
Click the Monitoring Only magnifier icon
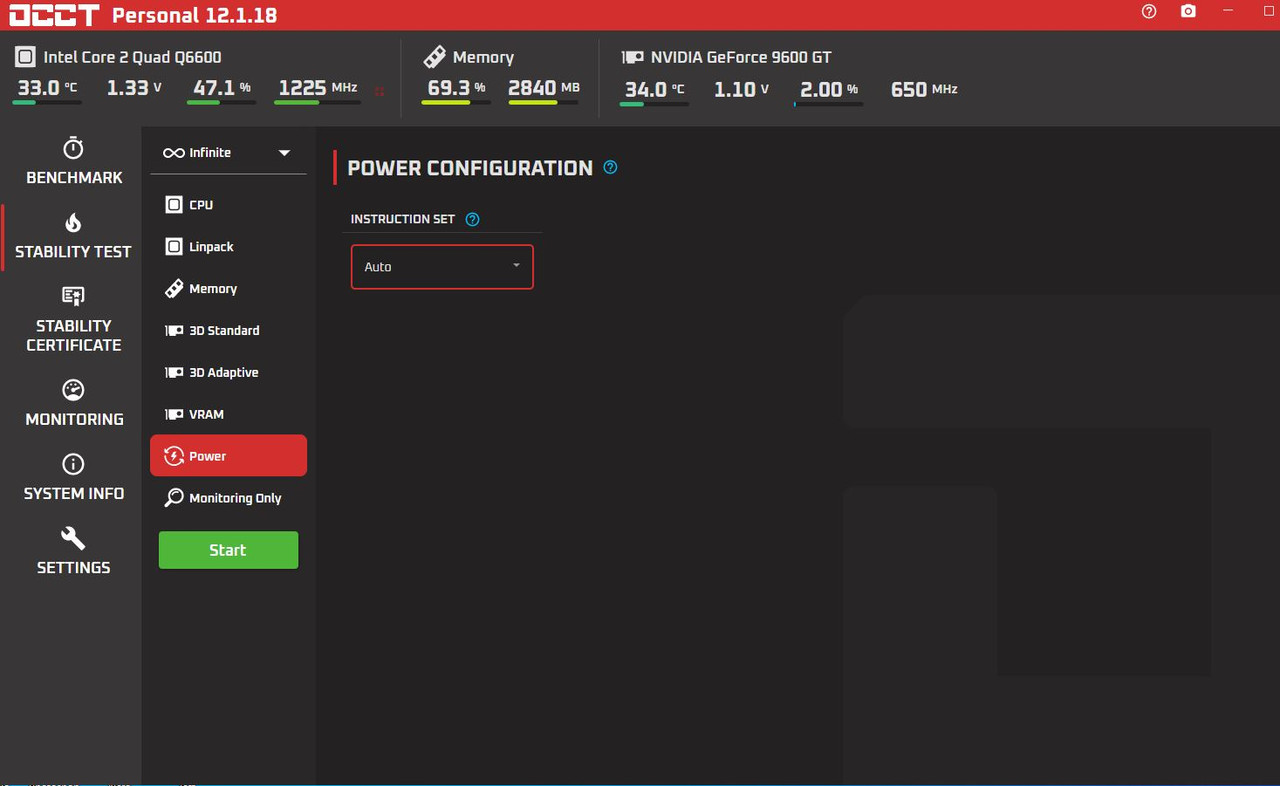[x=173, y=498]
